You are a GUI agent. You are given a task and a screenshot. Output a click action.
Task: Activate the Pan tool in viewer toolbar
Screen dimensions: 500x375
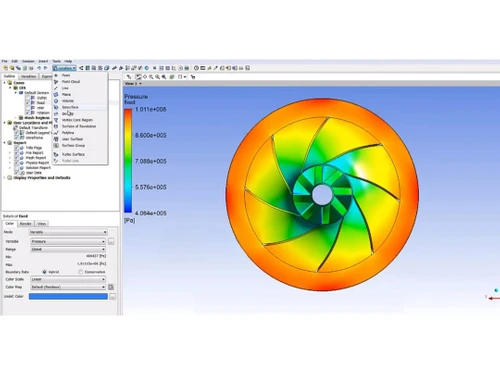(145, 77)
